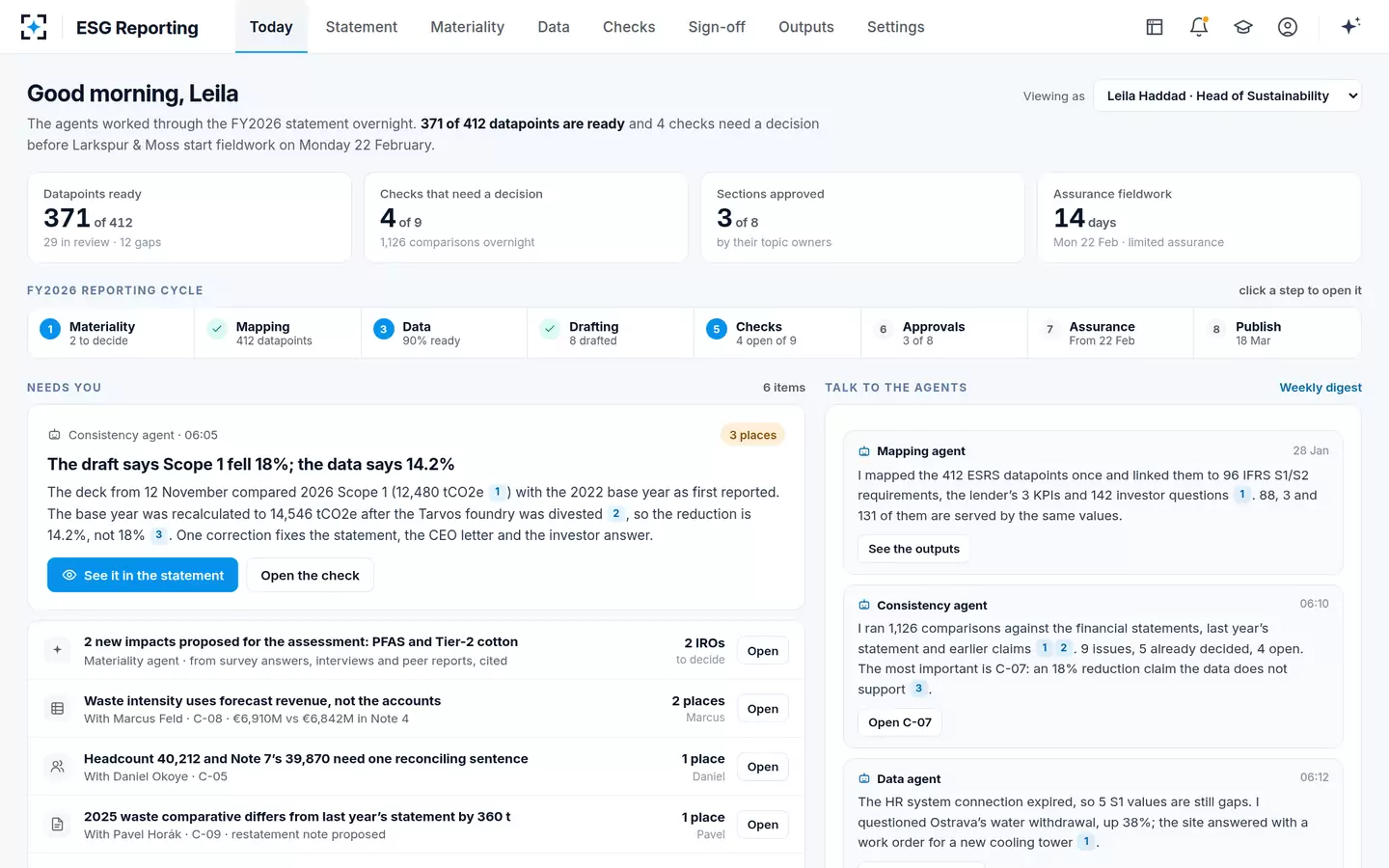The height and width of the screenshot is (868, 1389).
Task: Click the Assurance fieldwork 14 days card
Action: [x=1199, y=217]
